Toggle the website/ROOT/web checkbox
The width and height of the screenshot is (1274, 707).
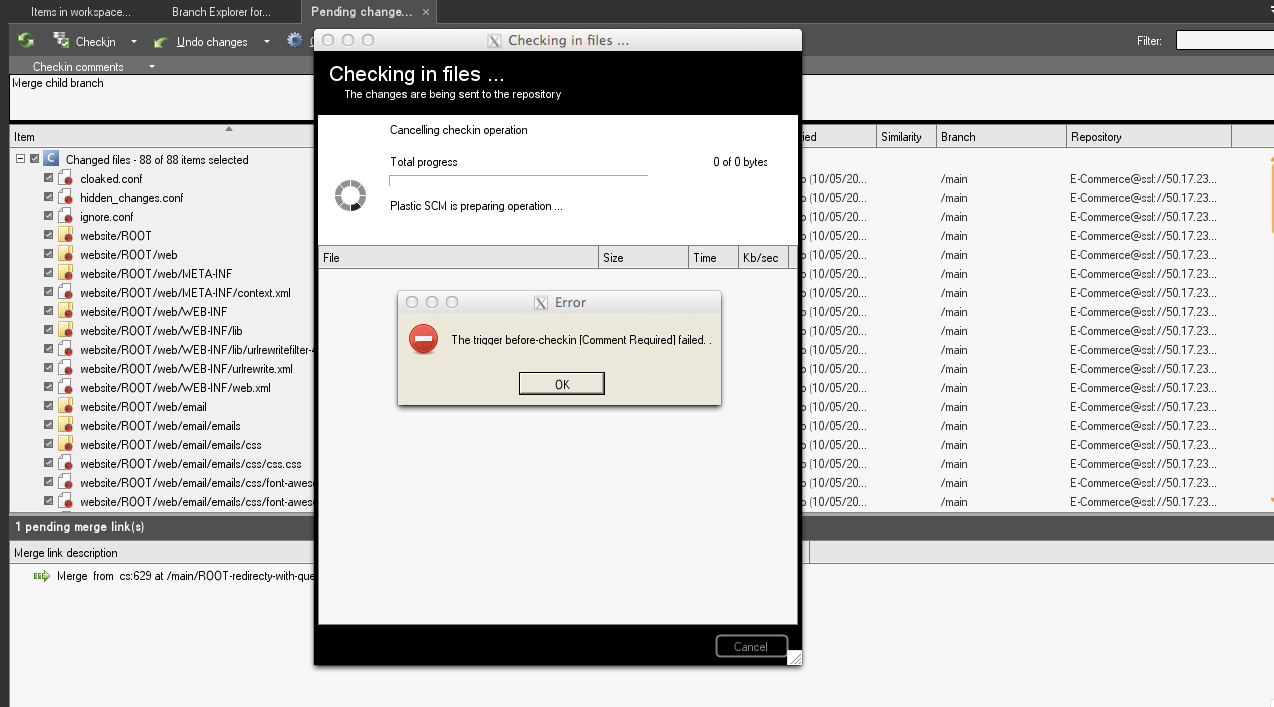(x=49, y=254)
